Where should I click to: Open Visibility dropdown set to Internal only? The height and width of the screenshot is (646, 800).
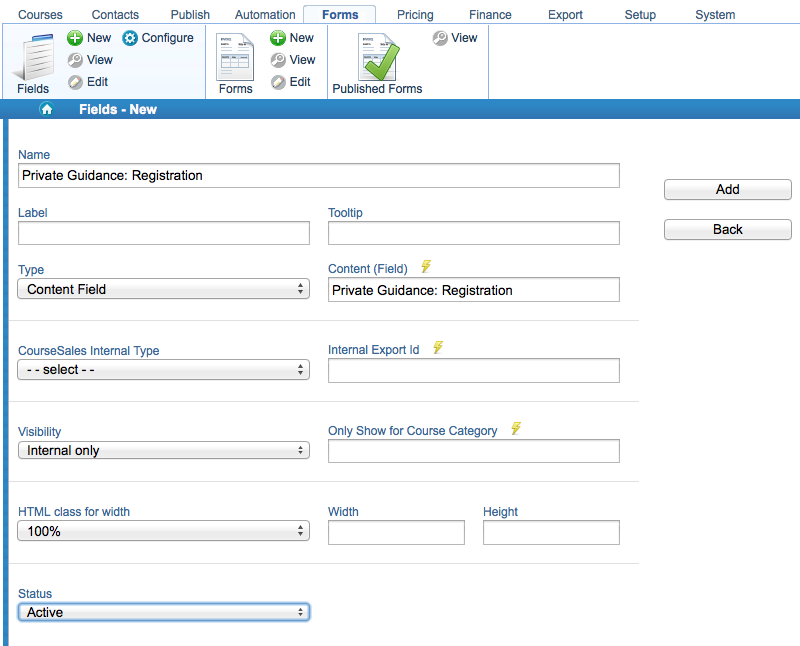coord(164,451)
